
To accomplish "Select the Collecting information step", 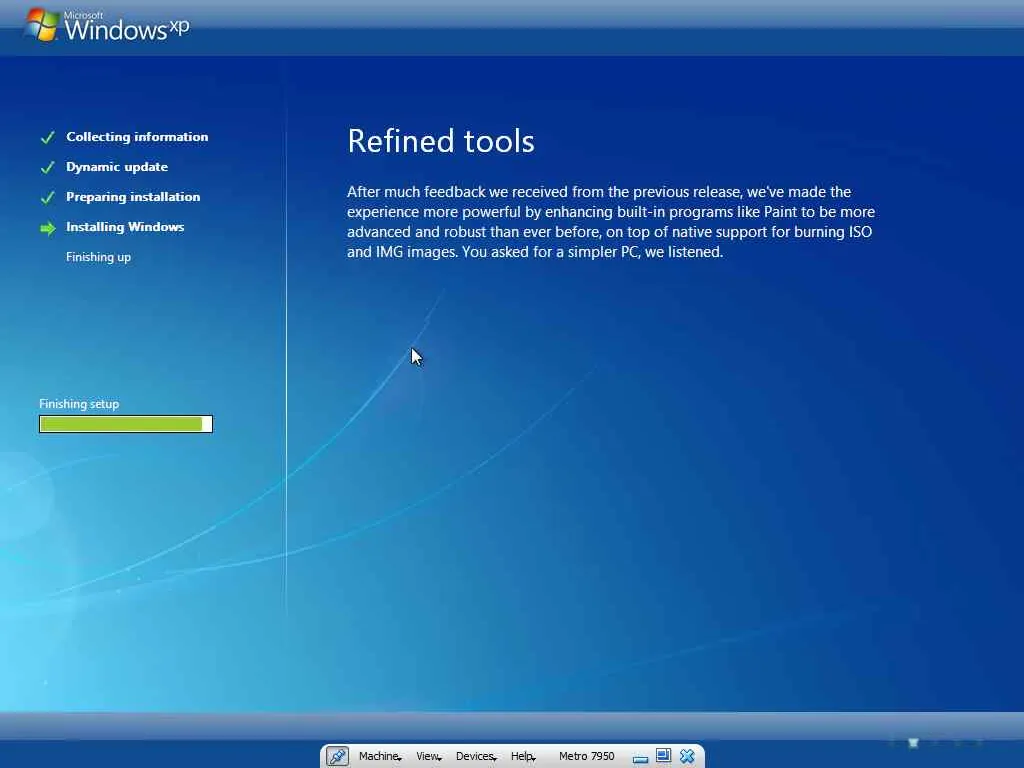I will click(137, 136).
